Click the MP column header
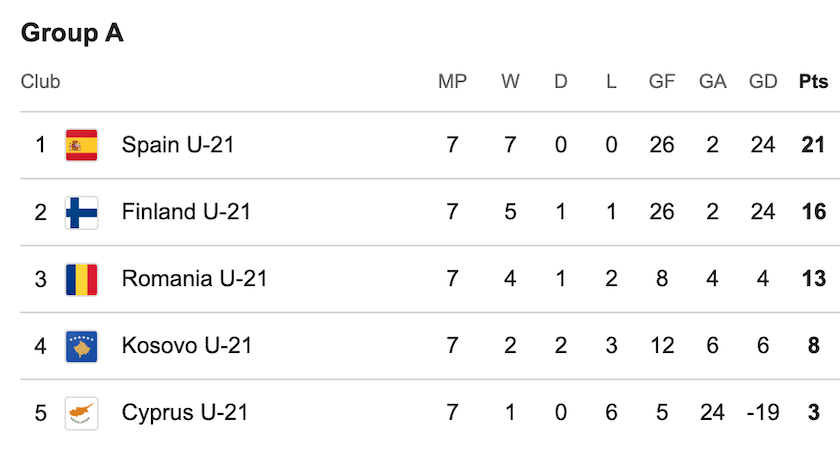Screen dimensions: 840x469 [x=452, y=81]
